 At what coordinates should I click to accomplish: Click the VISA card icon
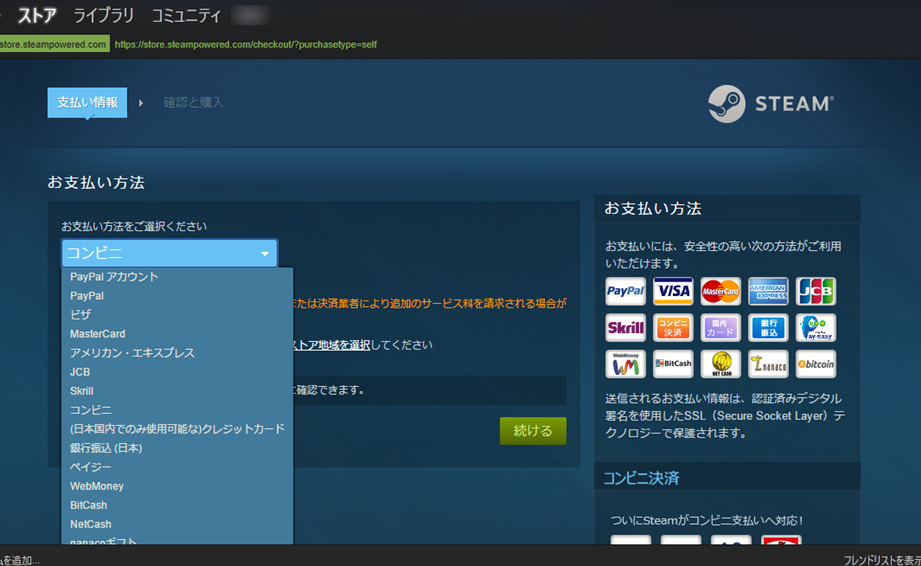[x=673, y=291]
